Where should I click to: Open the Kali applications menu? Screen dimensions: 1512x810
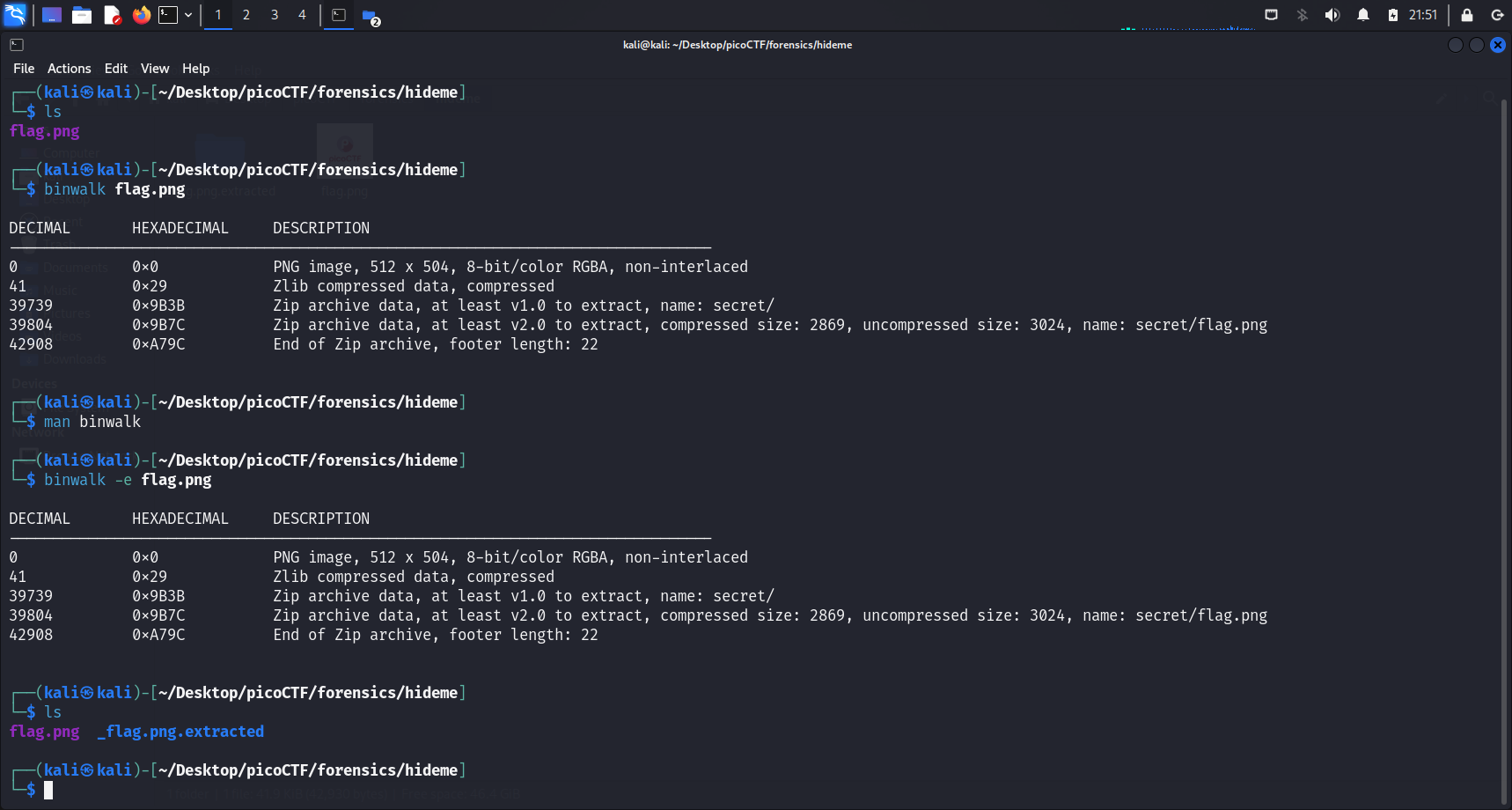15,15
